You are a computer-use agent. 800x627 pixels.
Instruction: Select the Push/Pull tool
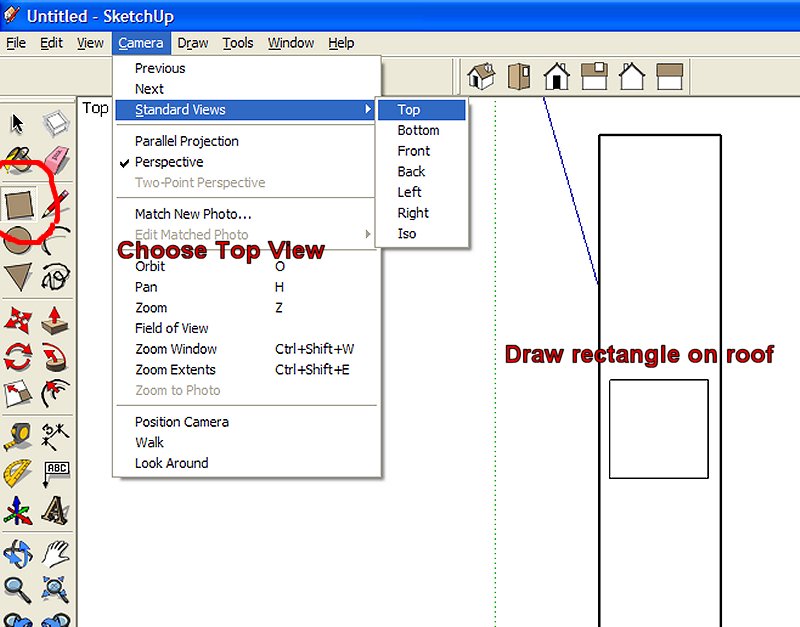point(55,320)
